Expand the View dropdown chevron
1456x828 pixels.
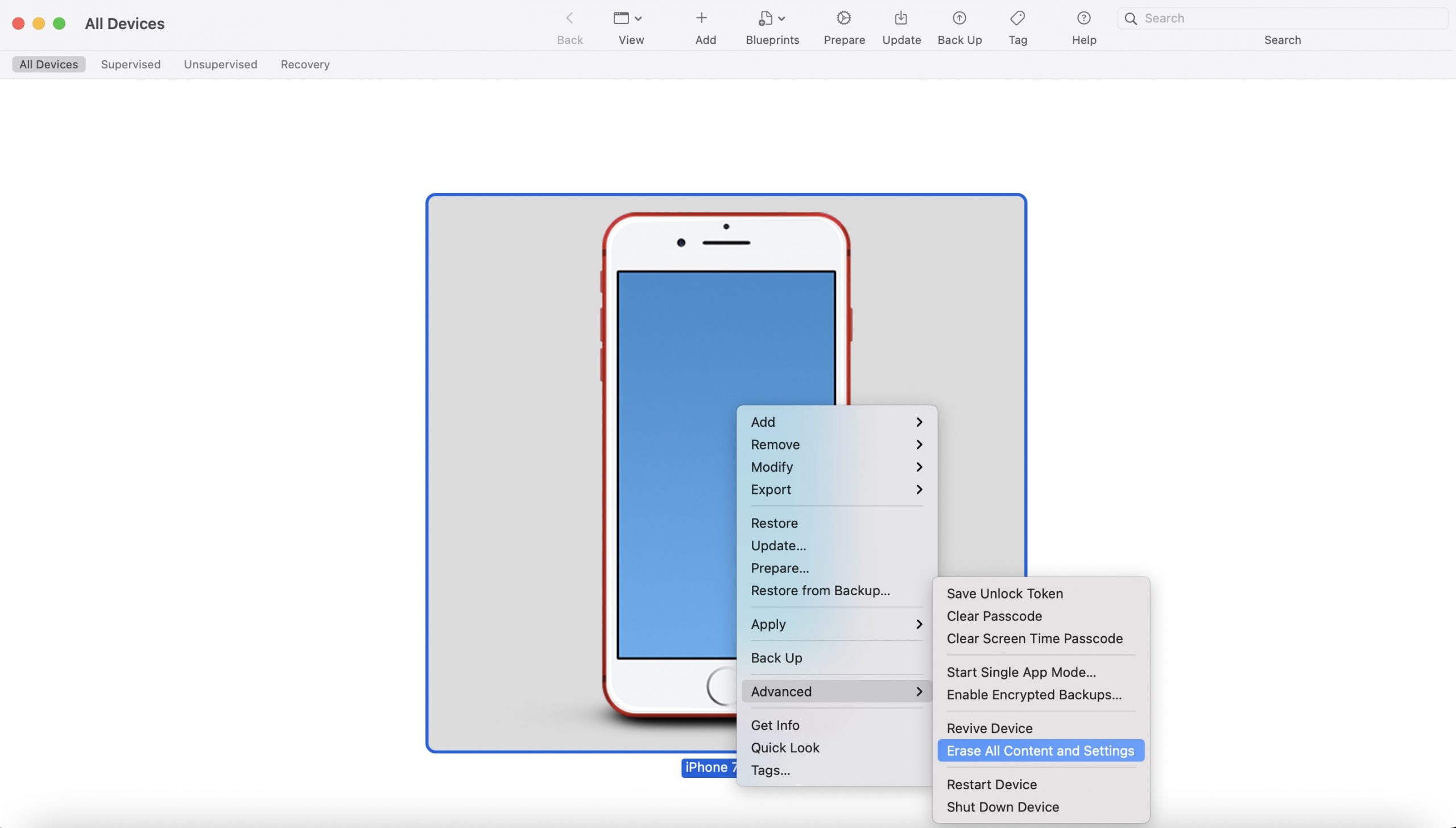(638, 19)
